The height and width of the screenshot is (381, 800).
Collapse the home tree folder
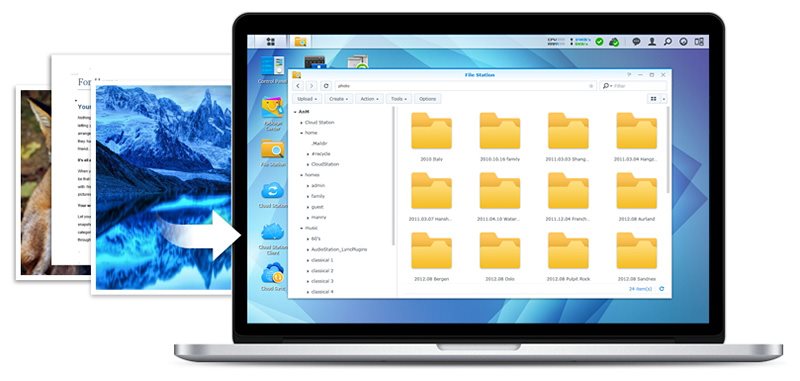(x=302, y=133)
